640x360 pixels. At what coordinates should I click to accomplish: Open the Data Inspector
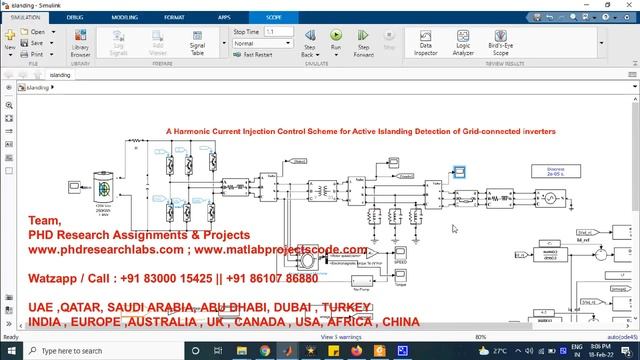[426, 43]
